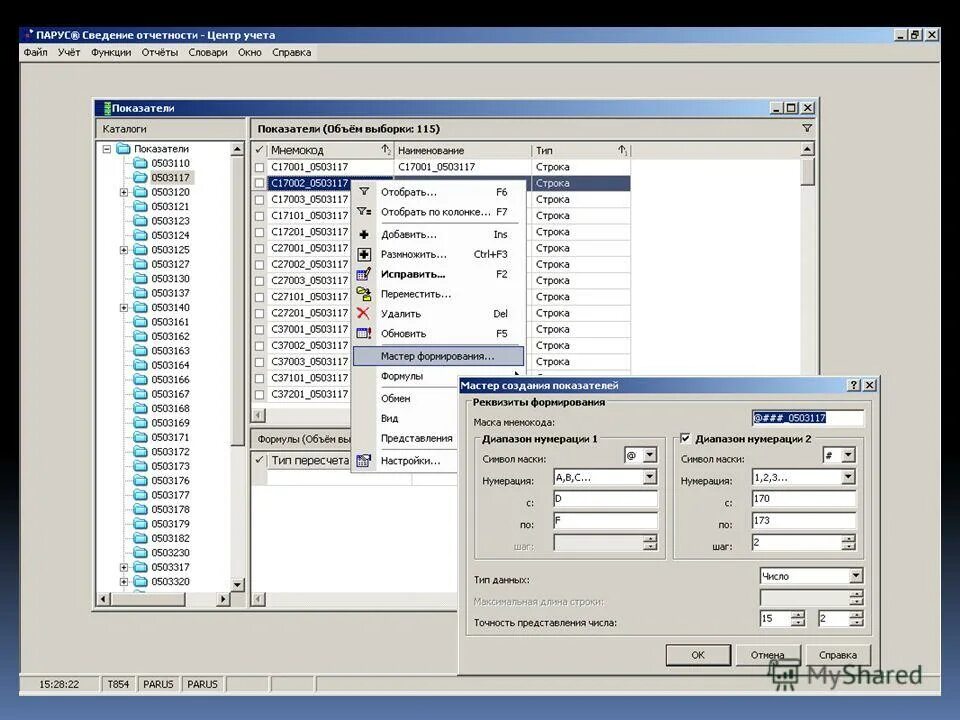This screenshot has height=720, width=960.
Task: Increase the precision value 15 spinner
Action: point(797,615)
